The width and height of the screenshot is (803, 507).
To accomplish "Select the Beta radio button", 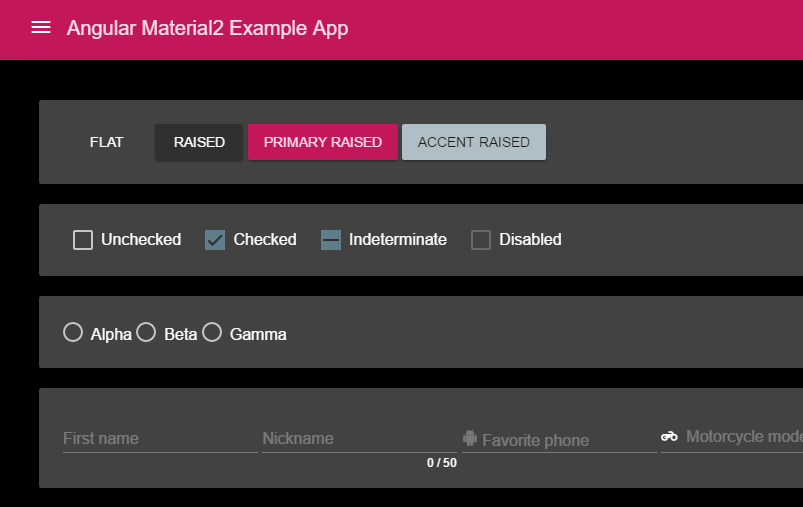I will click(x=146, y=332).
